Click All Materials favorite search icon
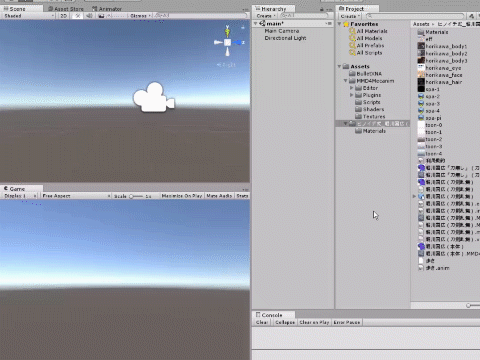480x360 pixels. [352, 31]
